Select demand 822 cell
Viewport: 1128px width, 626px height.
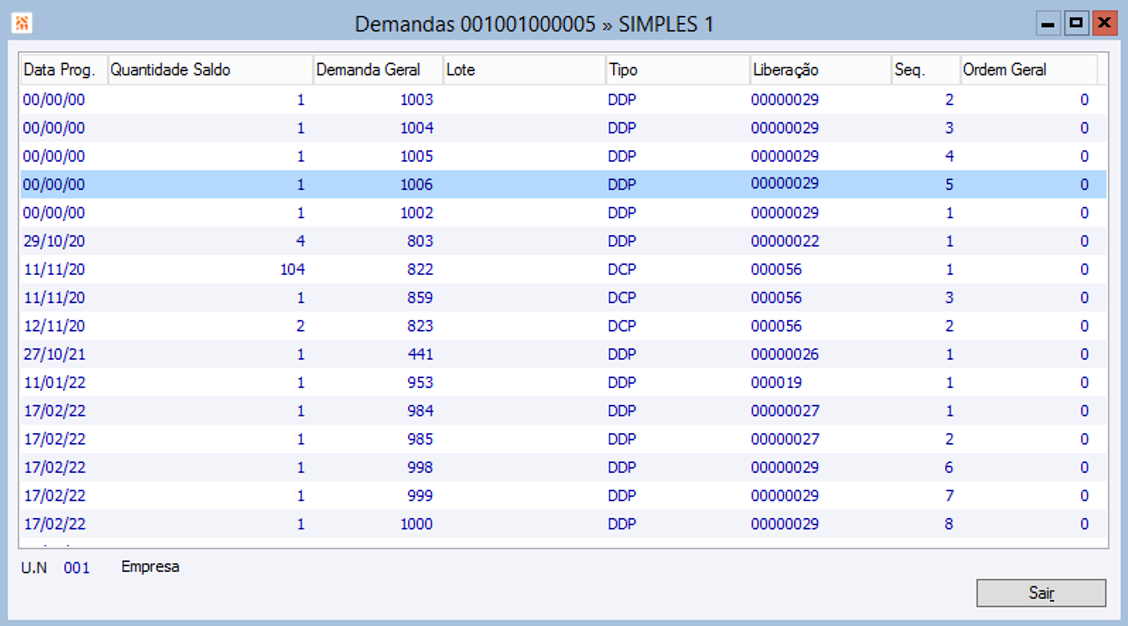tap(420, 270)
